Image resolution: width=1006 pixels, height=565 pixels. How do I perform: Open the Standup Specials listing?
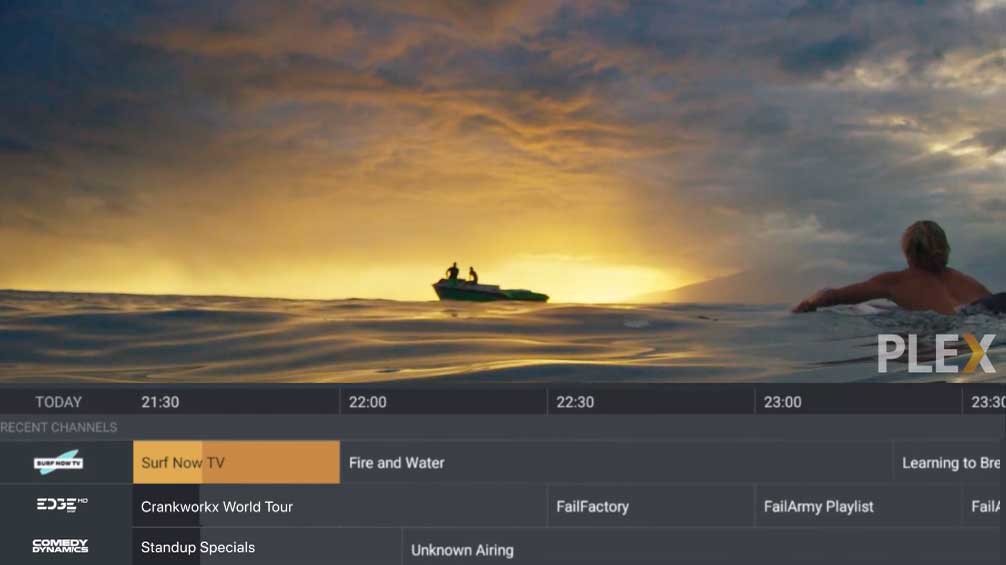(267, 547)
